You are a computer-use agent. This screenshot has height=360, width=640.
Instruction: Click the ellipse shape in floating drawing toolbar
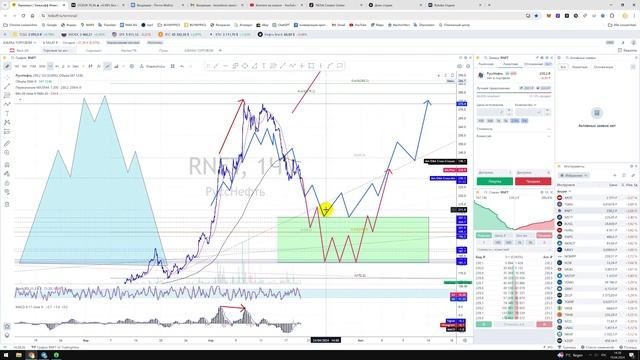point(245,66)
